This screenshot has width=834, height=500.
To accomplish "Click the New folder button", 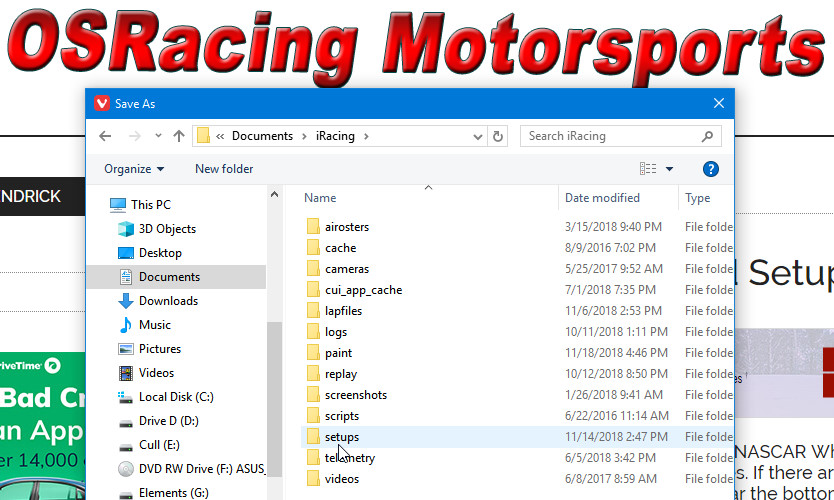I will (x=224, y=169).
